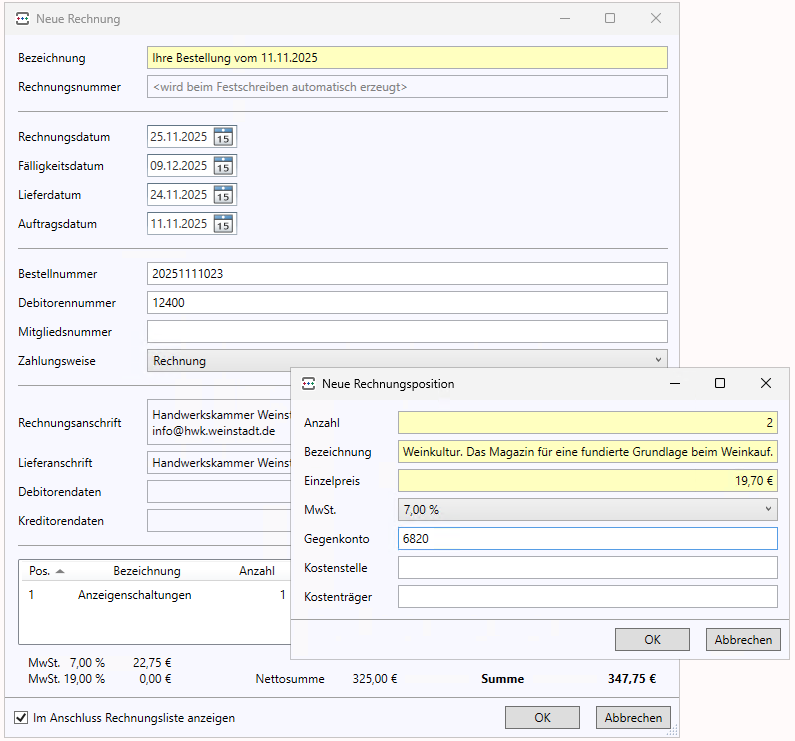Maximize the Neue Rechnungsposition dialog
The height and width of the screenshot is (741, 795).
tap(720, 383)
